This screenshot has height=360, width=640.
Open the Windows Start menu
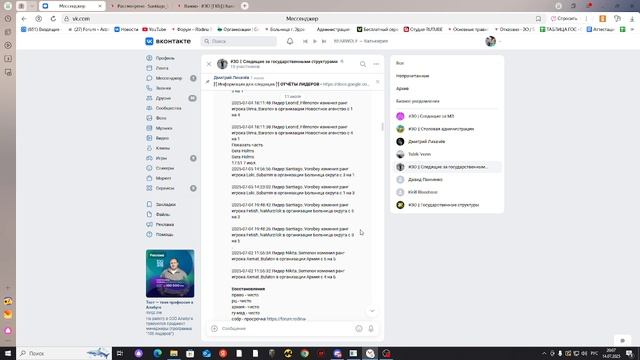[x=8, y=353]
